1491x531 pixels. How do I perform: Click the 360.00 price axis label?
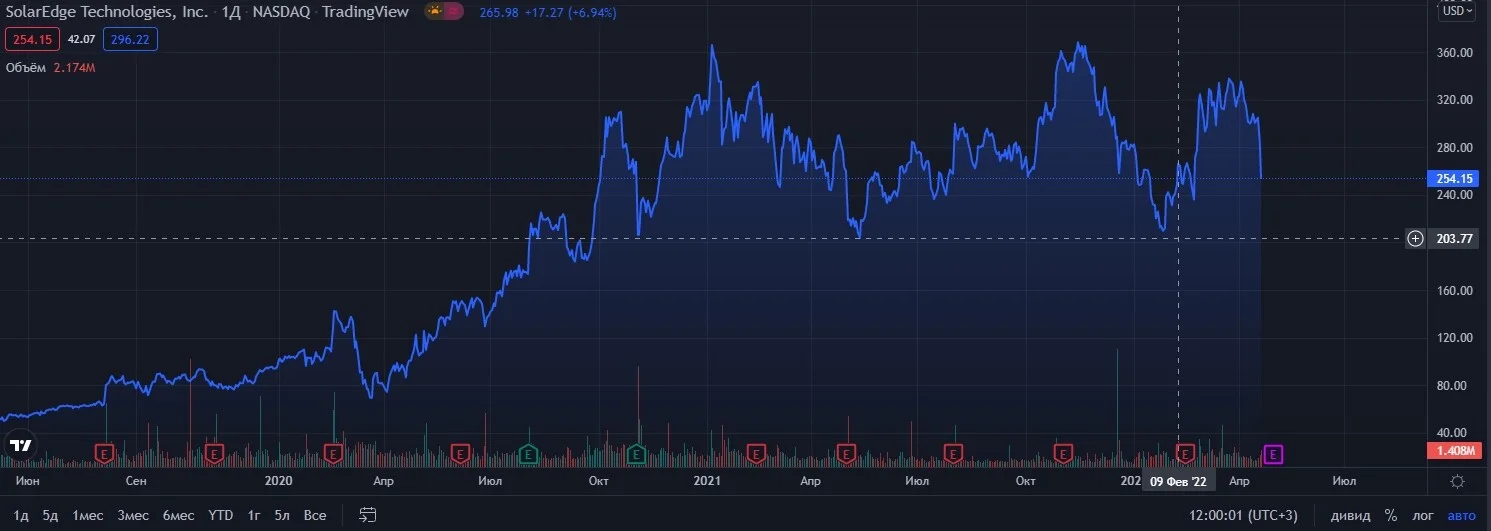click(x=1452, y=52)
